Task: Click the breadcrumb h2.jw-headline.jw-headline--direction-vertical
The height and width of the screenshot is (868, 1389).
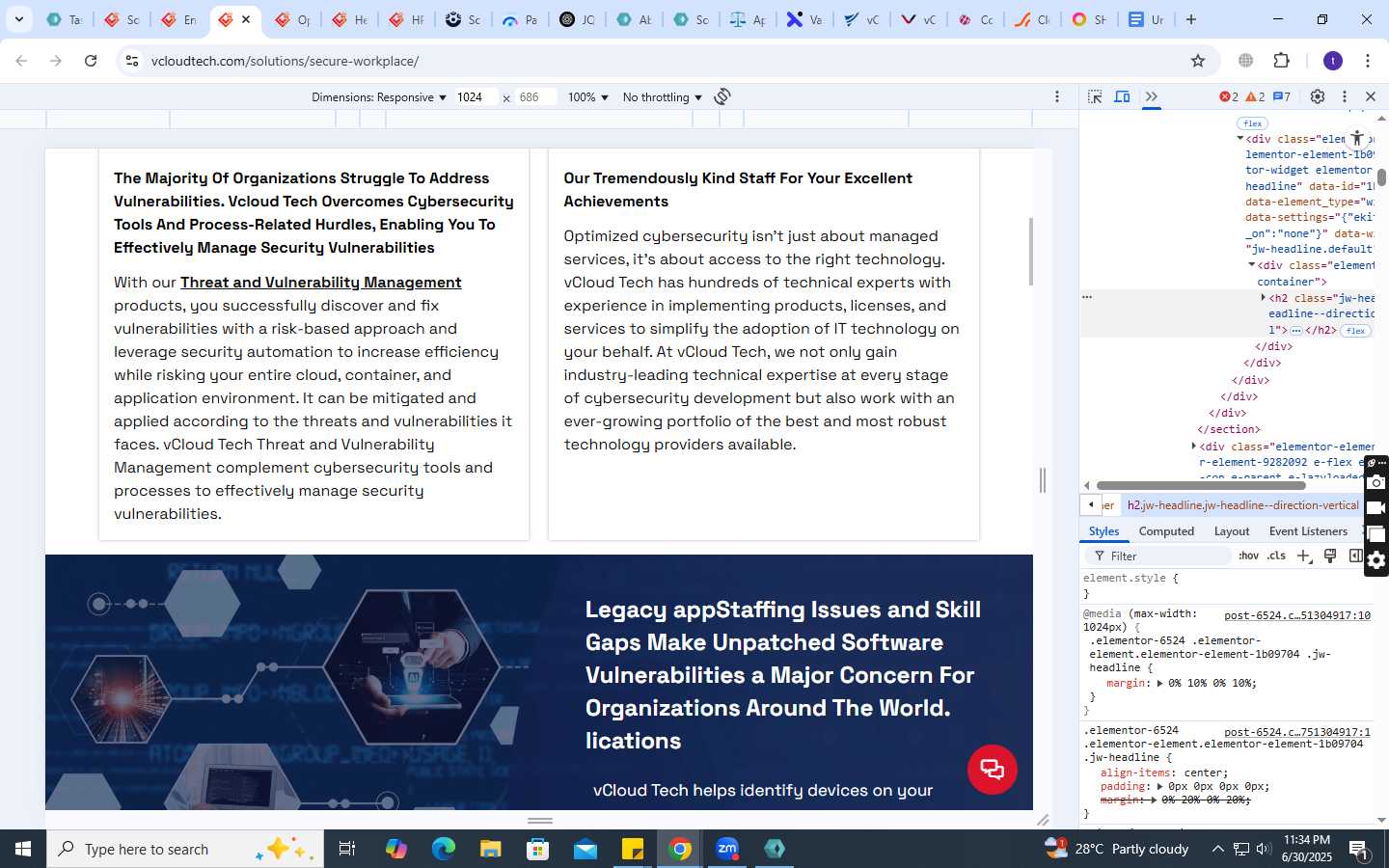Action: (x=1242, y=505)
